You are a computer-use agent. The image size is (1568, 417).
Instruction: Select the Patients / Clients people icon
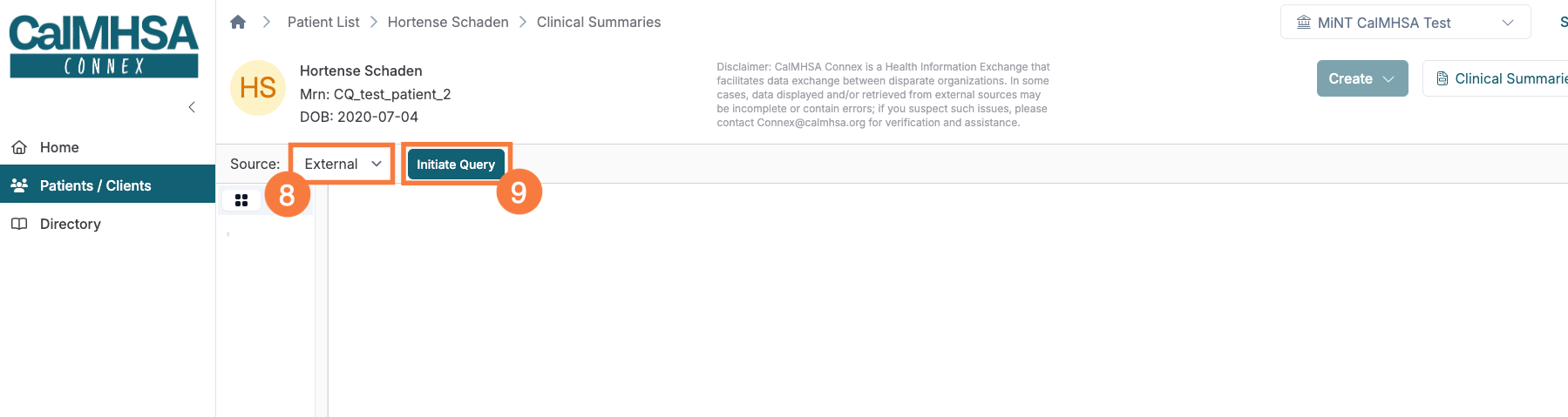tap(19, 185)
